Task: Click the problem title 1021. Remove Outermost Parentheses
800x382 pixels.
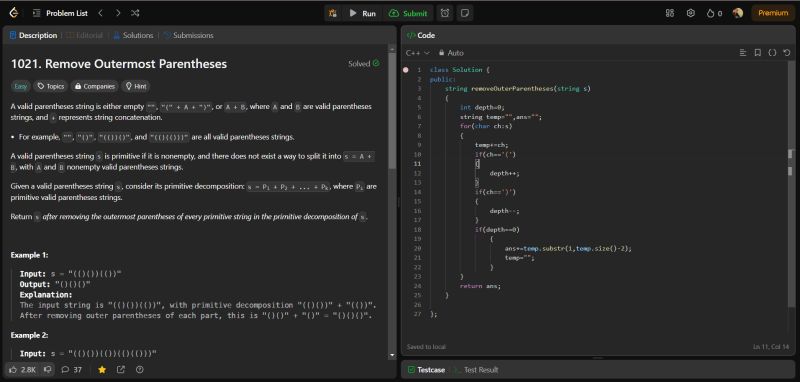Action: point(119,64)
